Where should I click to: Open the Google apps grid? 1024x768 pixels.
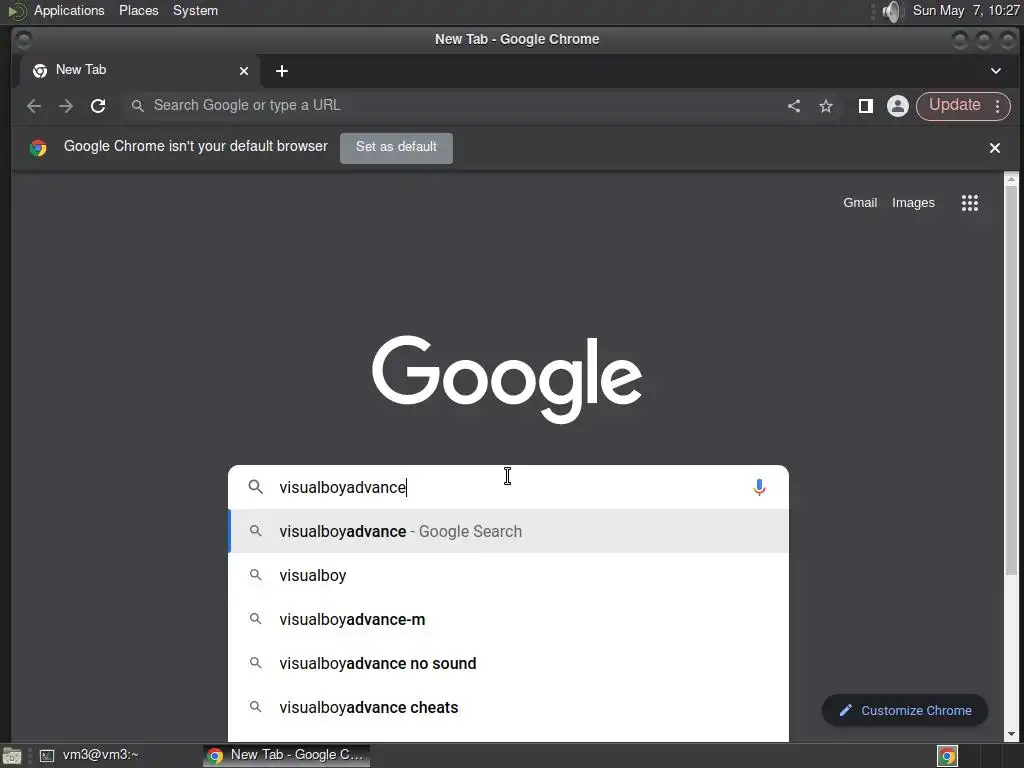coord(970,203)
